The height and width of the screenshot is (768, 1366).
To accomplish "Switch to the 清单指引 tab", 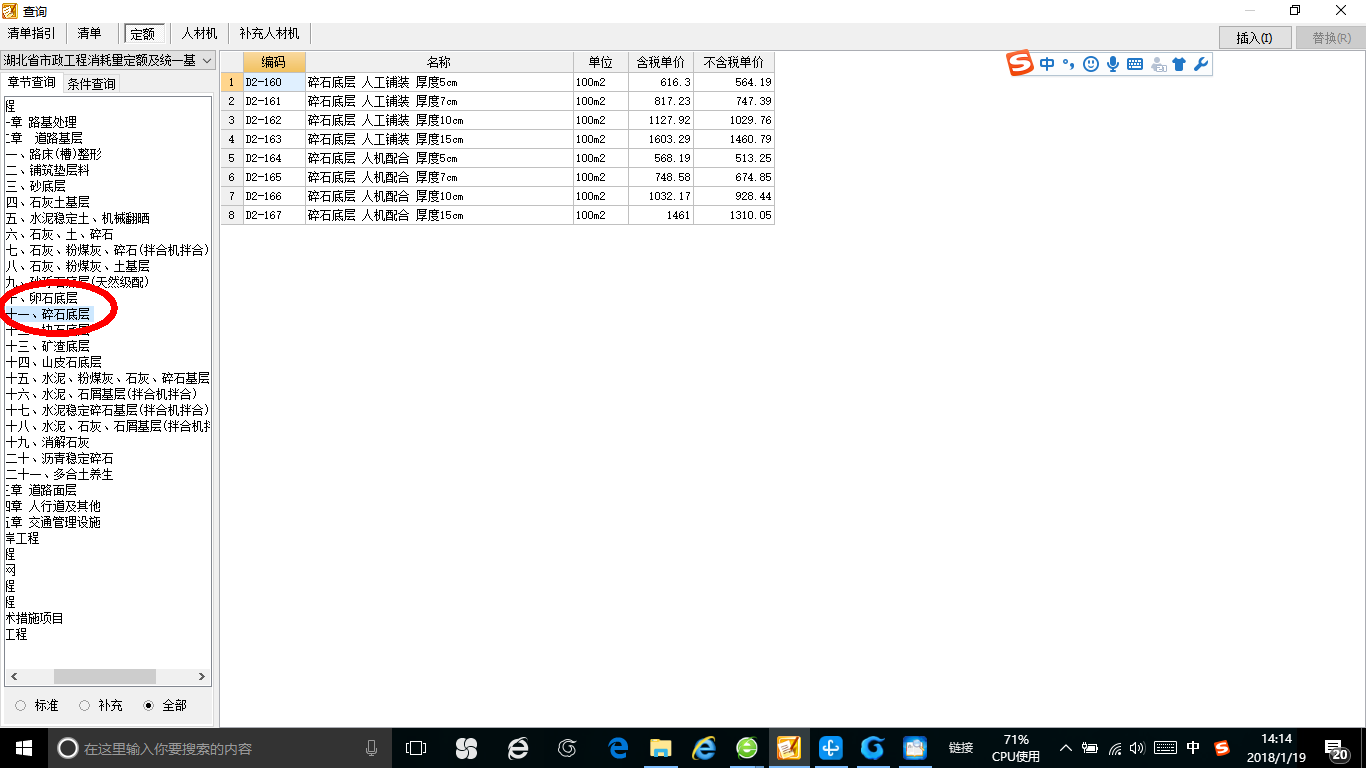I will pyautogui.click(x=32, y=34).
